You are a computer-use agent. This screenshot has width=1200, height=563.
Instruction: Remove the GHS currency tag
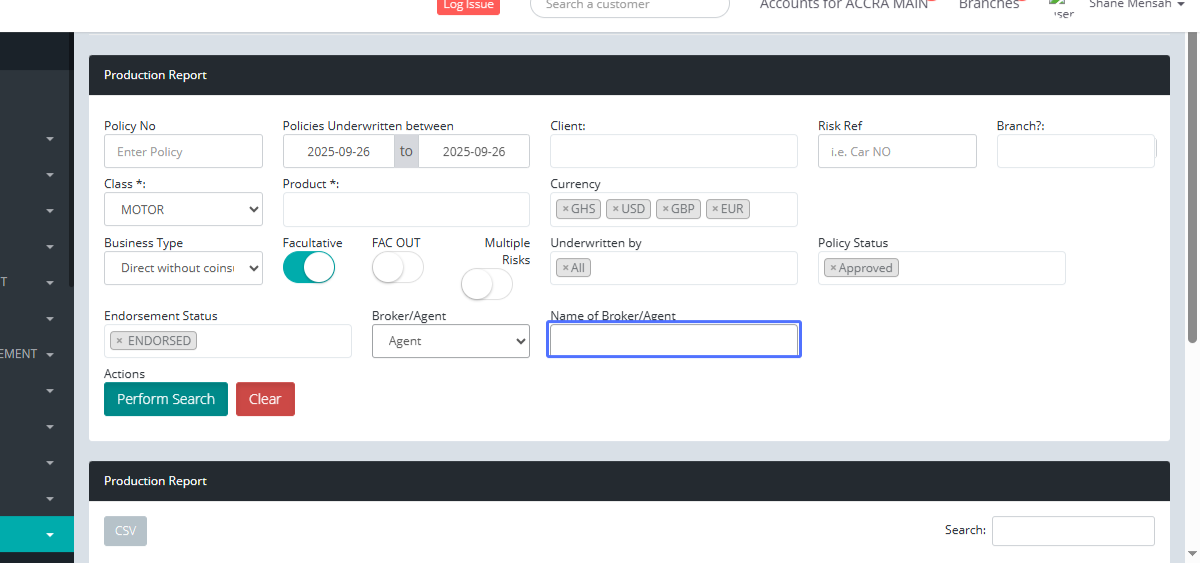(x=565, y=209)
